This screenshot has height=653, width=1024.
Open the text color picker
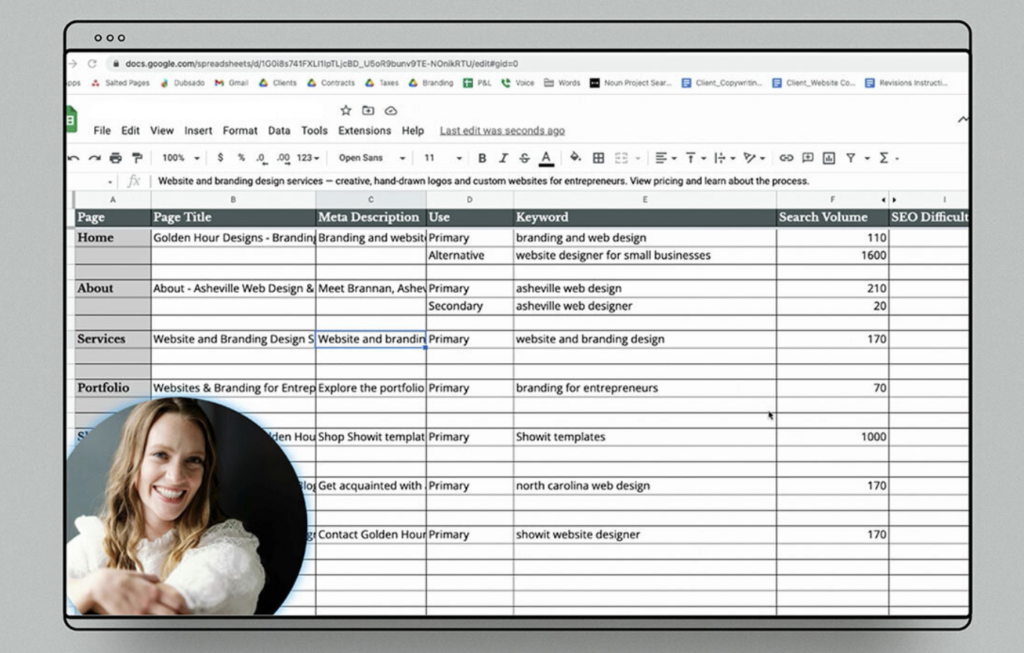(547, 158)
